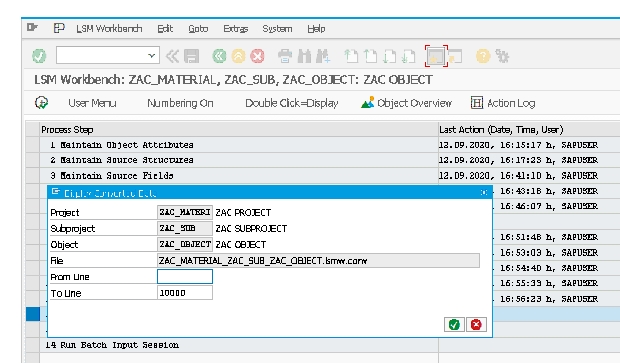Click the Project field ZAC_MATERI

click(185, 212)
